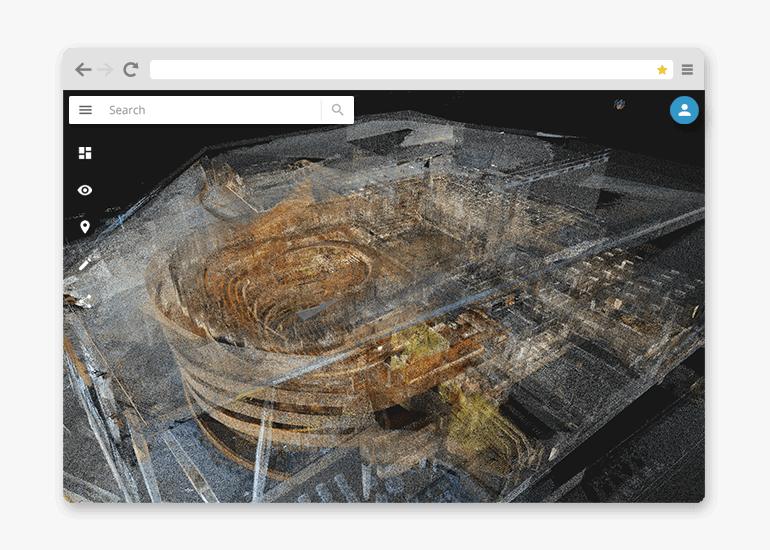This screenshot has width=770, height=550.
Task: Focus the Search text field
Action: click(x=211, y=110)
